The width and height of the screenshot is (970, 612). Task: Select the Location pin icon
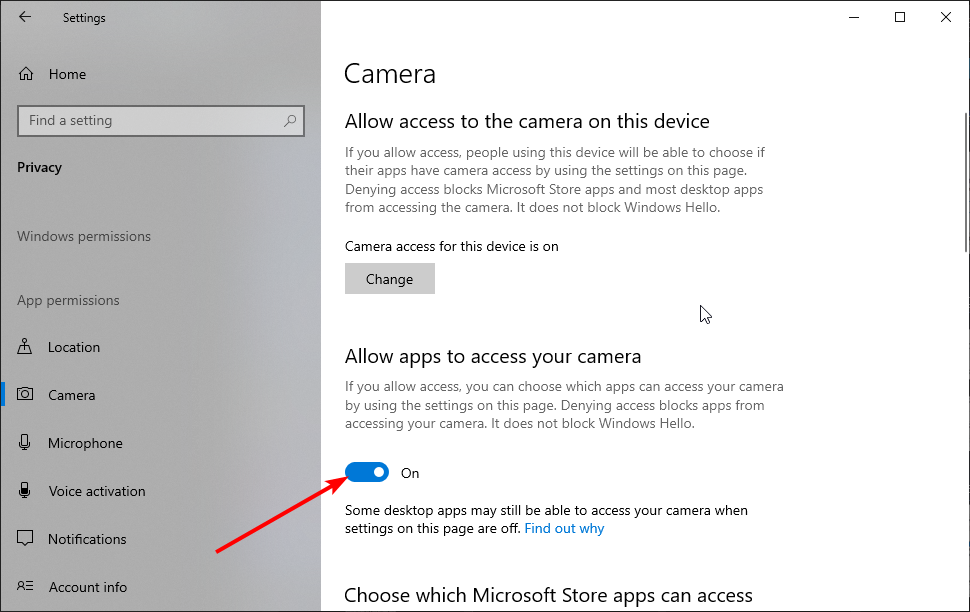click(25, 347)
